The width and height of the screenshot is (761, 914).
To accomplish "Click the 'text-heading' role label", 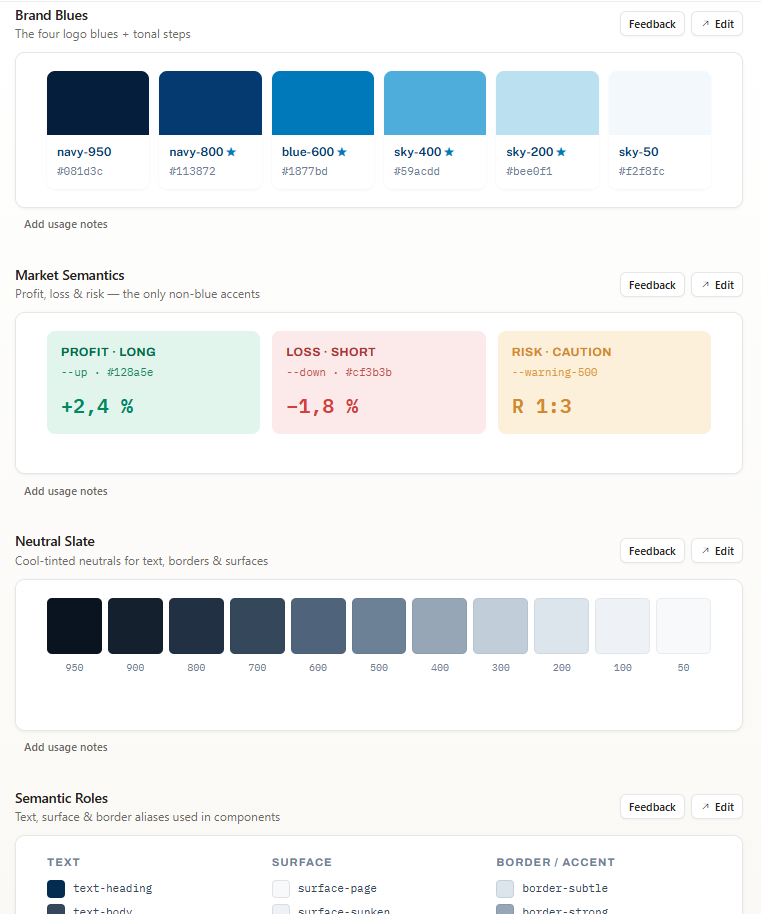I will coord(112,889).
